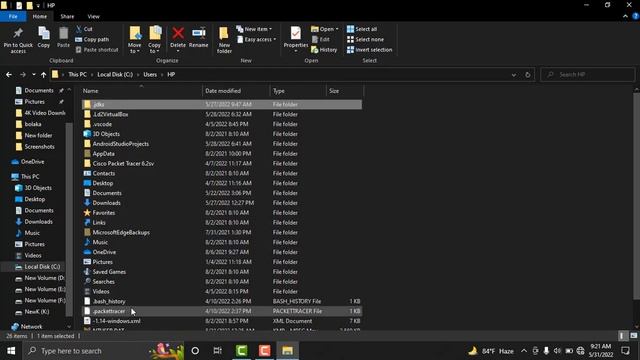Select Cisco Packet Tracer 6.2sv folder

click(x=222, y=163)
